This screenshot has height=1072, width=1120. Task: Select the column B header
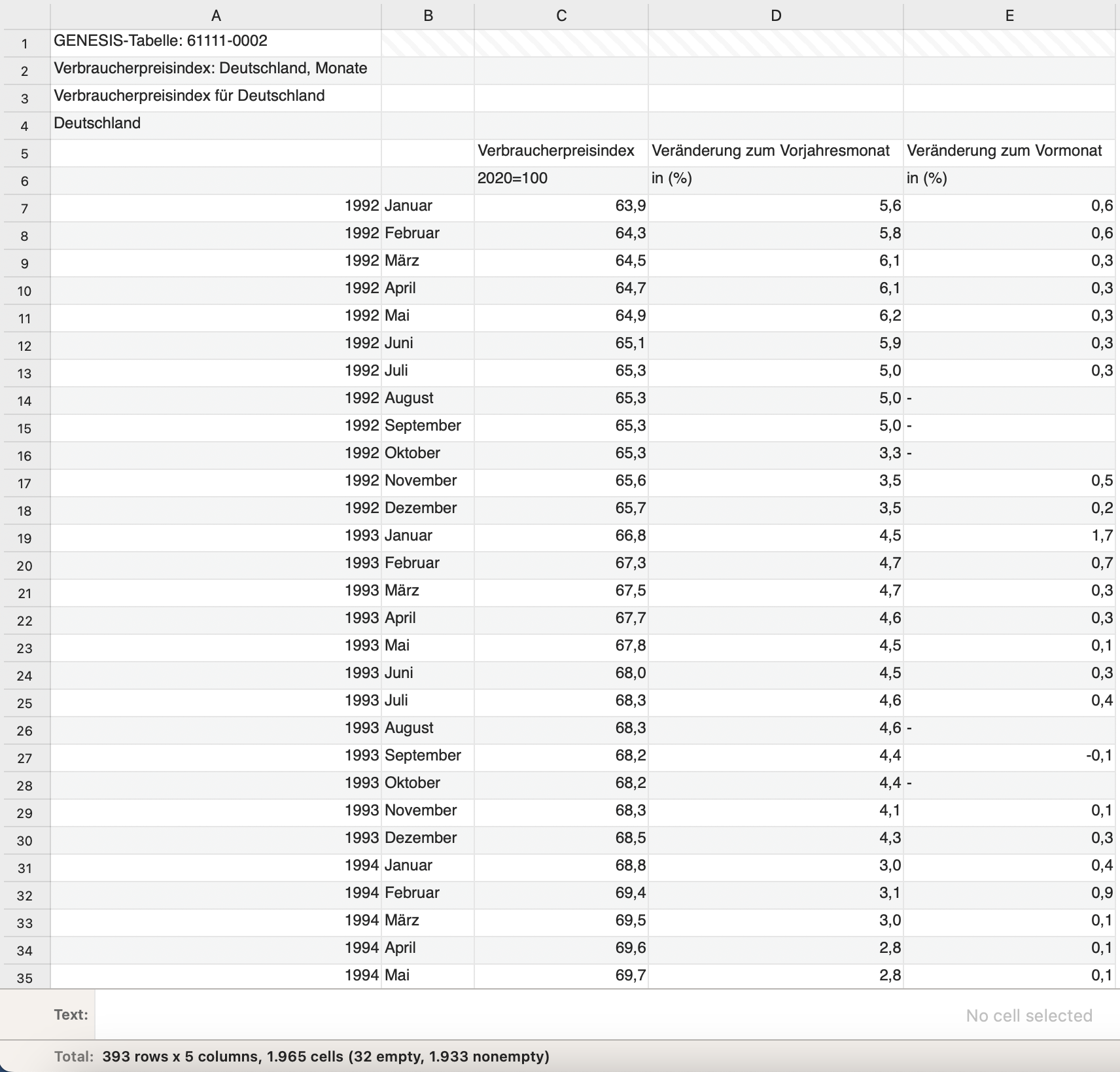(428, 16)
